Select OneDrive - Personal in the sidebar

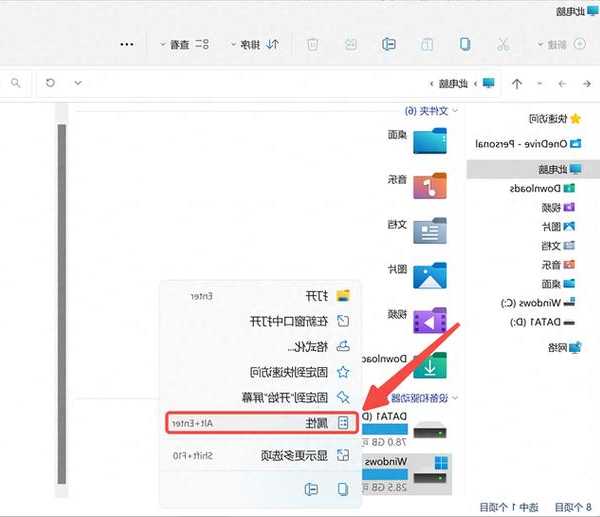pos(533,144)
